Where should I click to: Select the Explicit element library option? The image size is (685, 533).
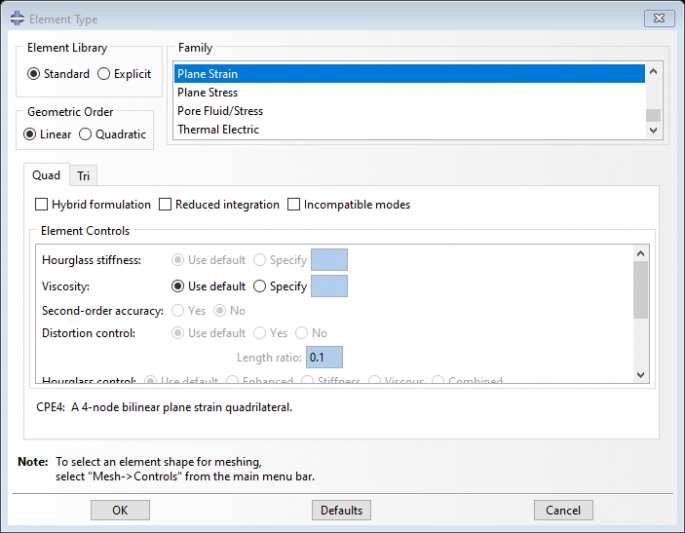pos(104,74)
